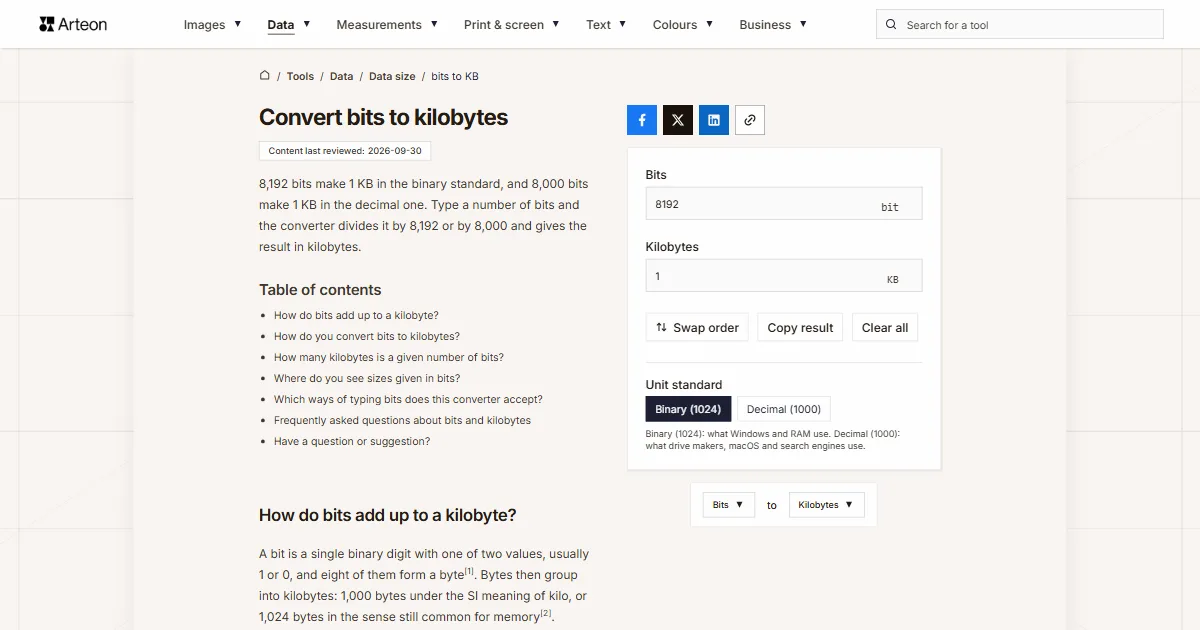
Task: Click the Search for a tool field
Action: pyautogui.click(x=1020, y=25)
